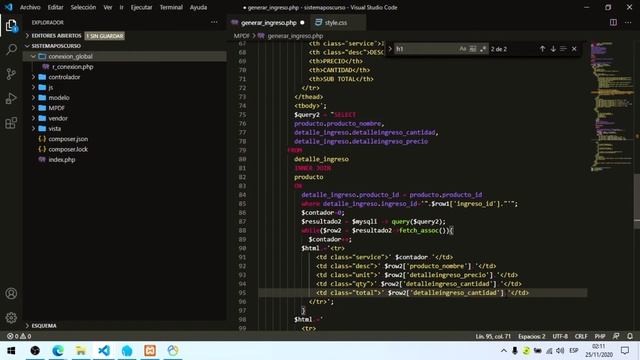Open the Explorer panel ellipsis menu
The image size is (640, 360).
214,22
